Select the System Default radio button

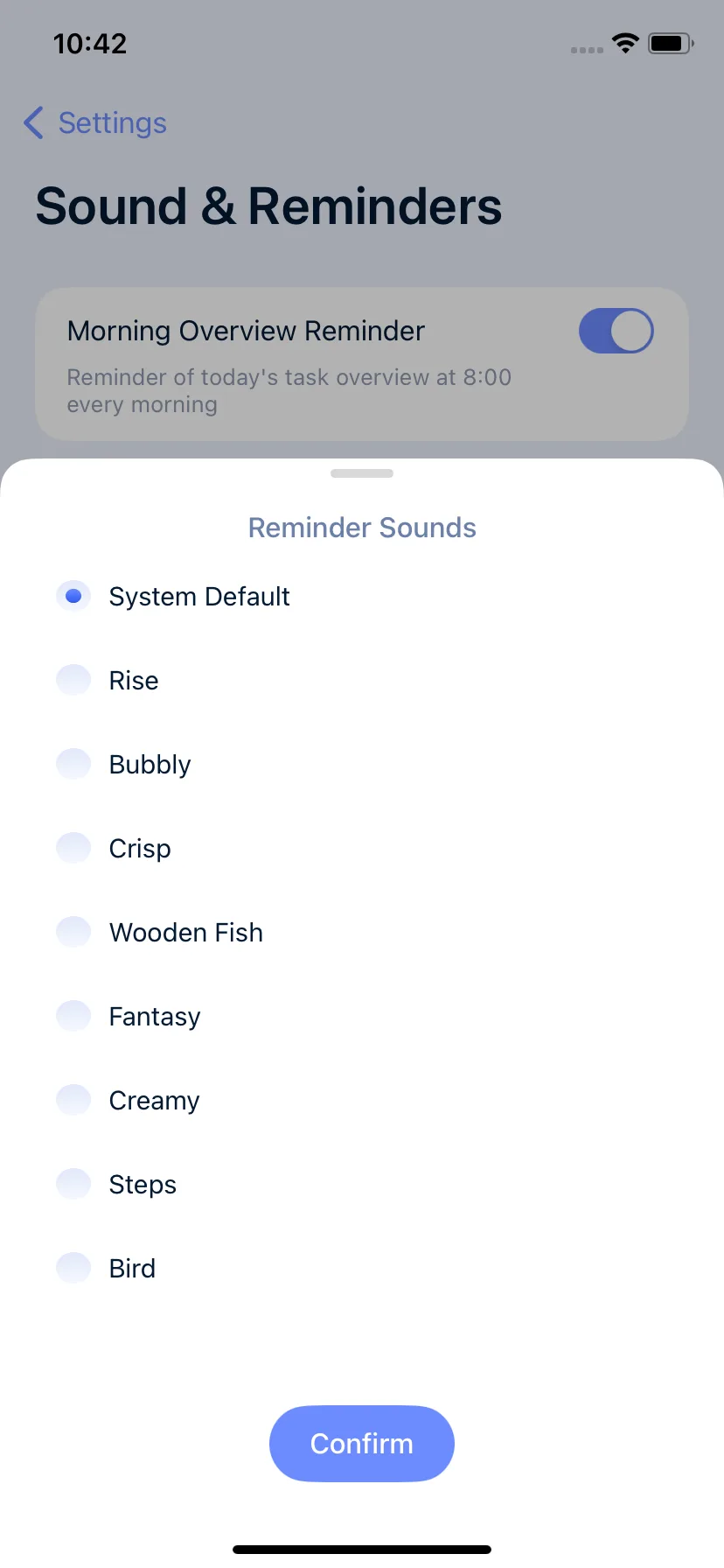[x=73, y=596]
